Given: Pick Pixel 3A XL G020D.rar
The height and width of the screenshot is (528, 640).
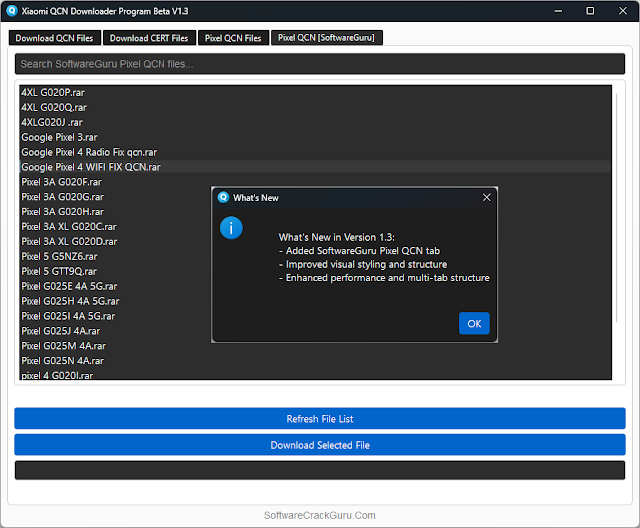Looking at the screenshot, I should (315, 242).
